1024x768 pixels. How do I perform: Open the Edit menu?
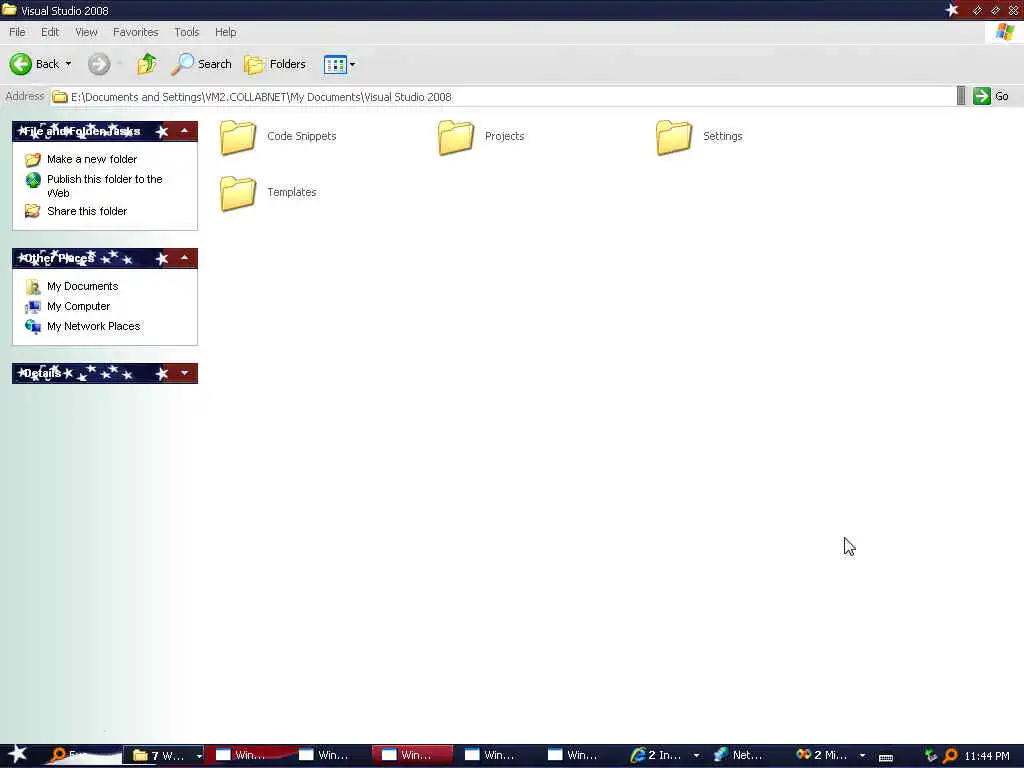pyautogui.click(x=50, y=32)
